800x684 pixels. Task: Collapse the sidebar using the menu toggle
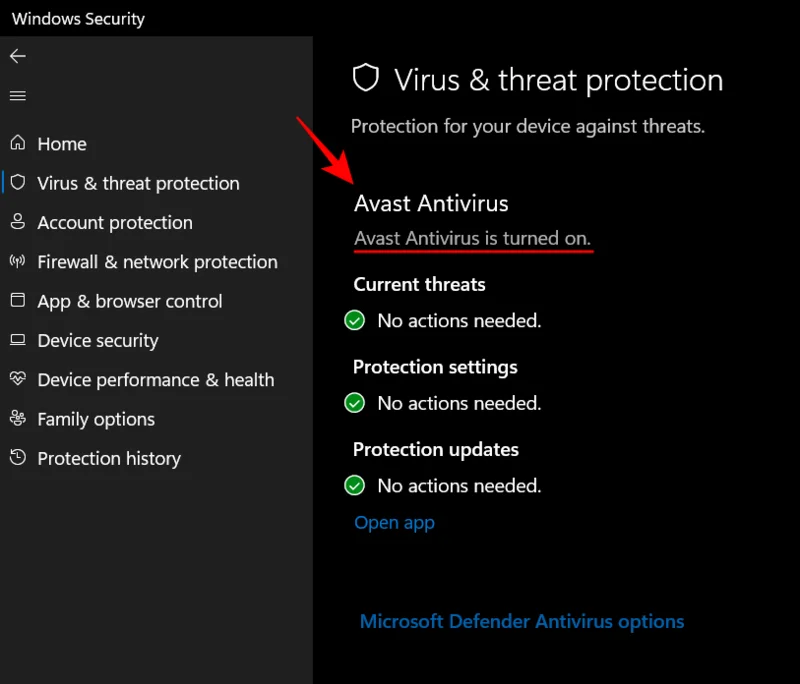[18, 96]
